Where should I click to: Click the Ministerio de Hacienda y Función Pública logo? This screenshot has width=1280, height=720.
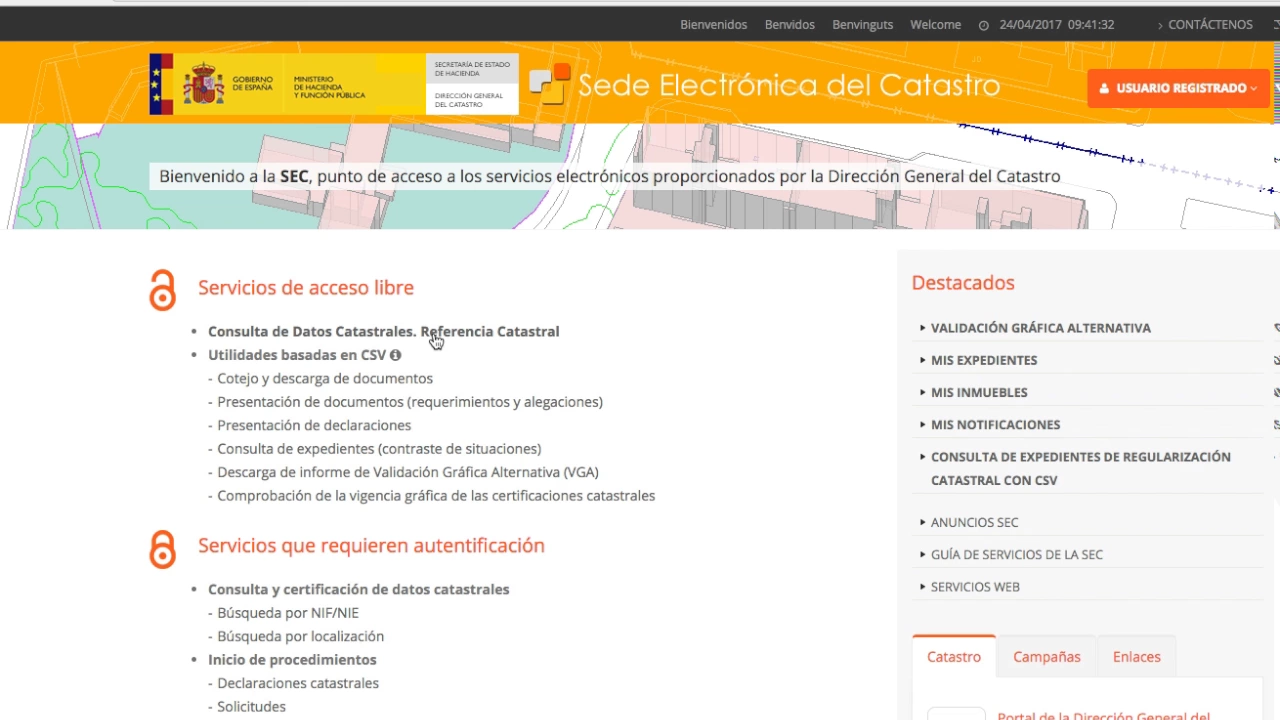[329, 87]
